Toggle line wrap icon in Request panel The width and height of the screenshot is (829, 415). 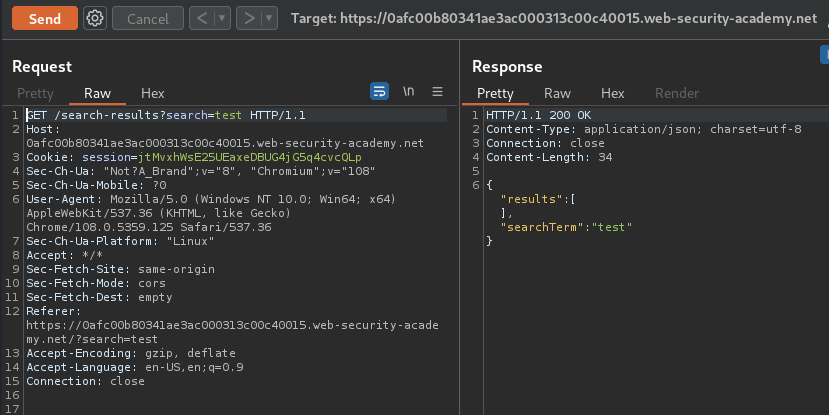[380, 91]
